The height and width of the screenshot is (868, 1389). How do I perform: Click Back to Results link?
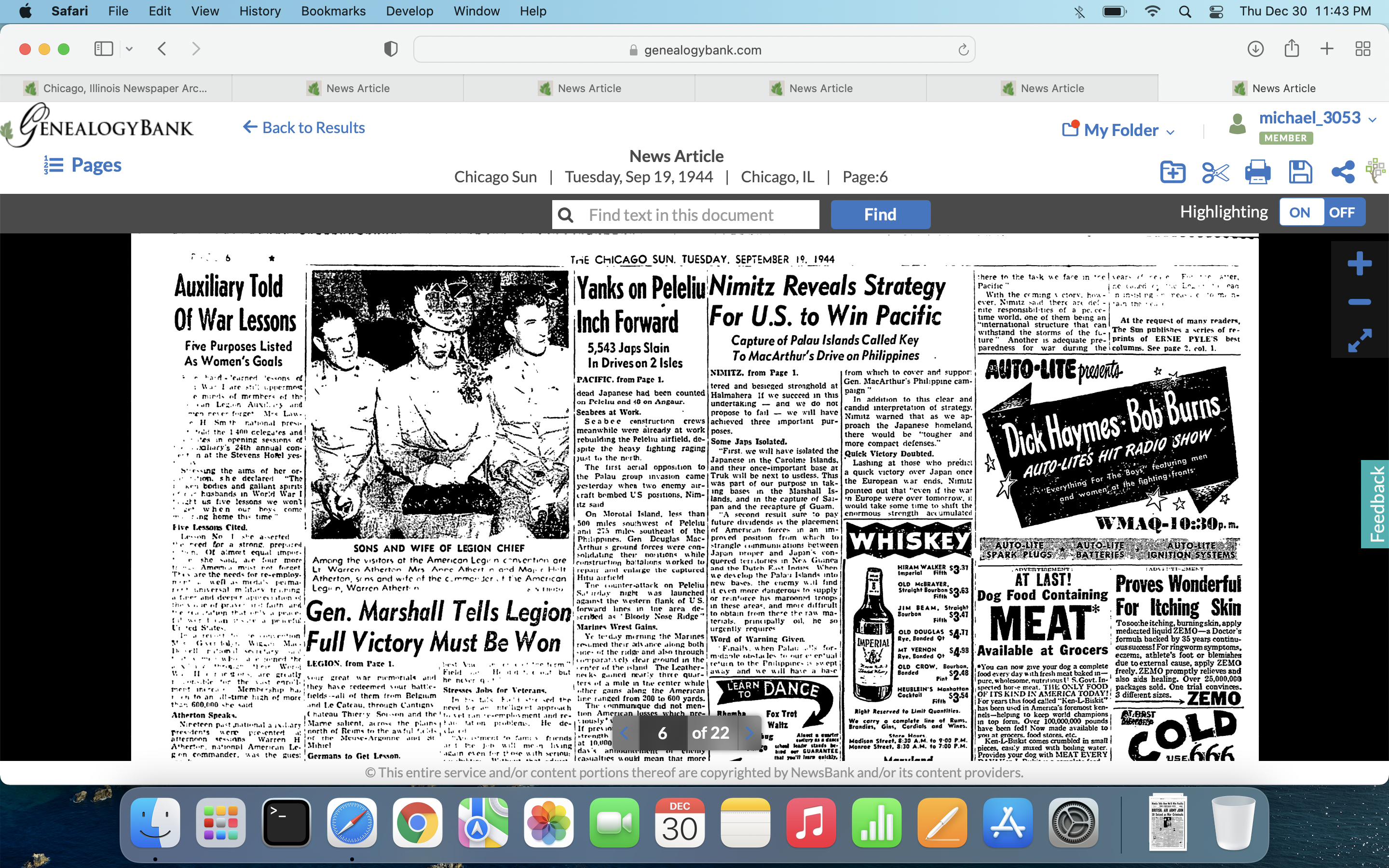pos(304,127)
